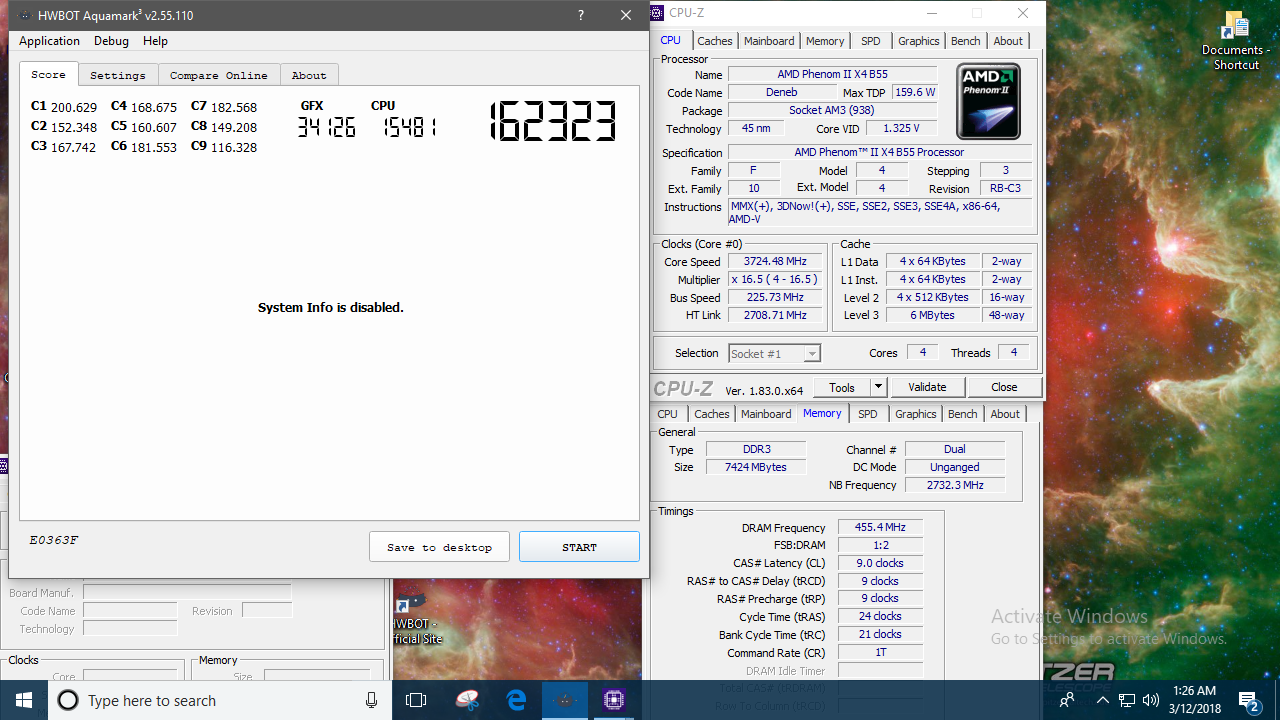The image size is (1280, 720).
Task: Click the Tools button in CPU-Z
Action: coord(842,387)
